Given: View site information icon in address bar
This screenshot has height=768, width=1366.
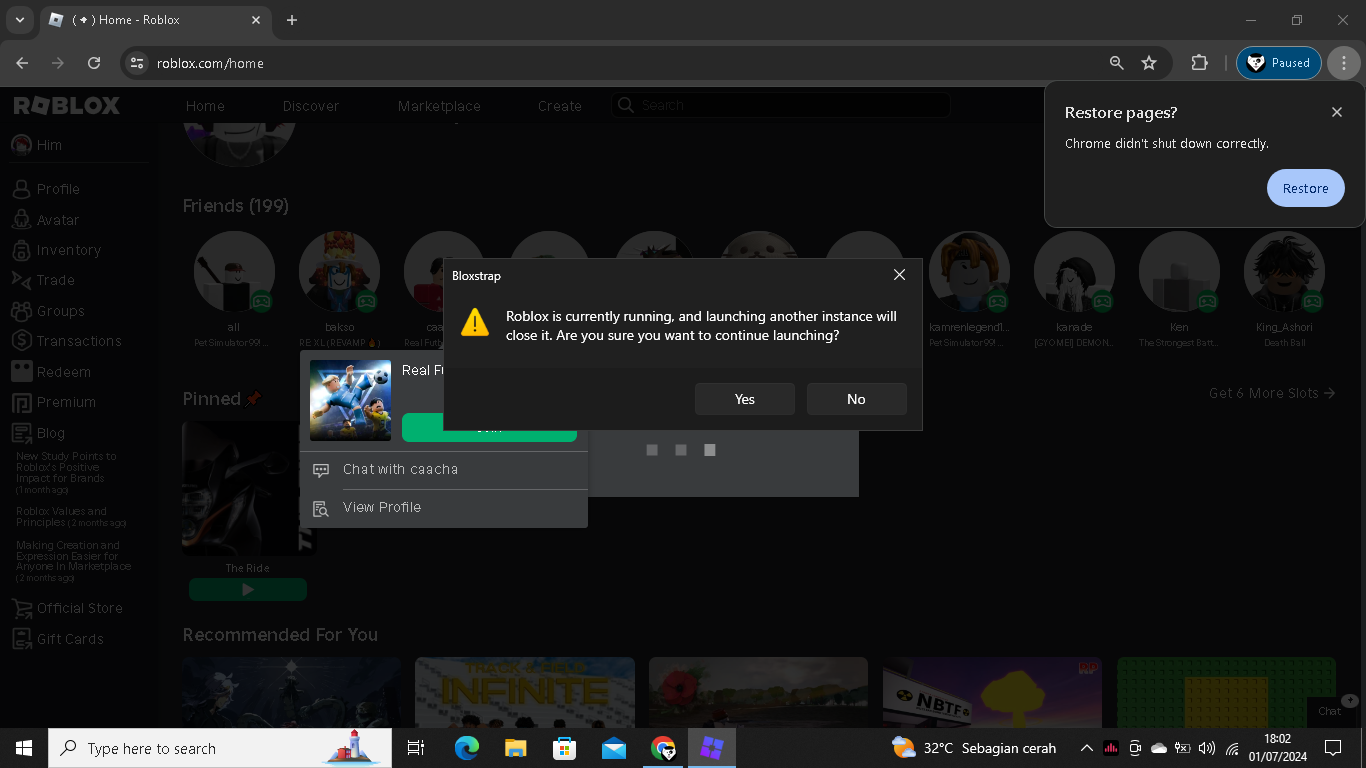Looking at the screenshot, I should pyautogui.click(x=138, y=63).
